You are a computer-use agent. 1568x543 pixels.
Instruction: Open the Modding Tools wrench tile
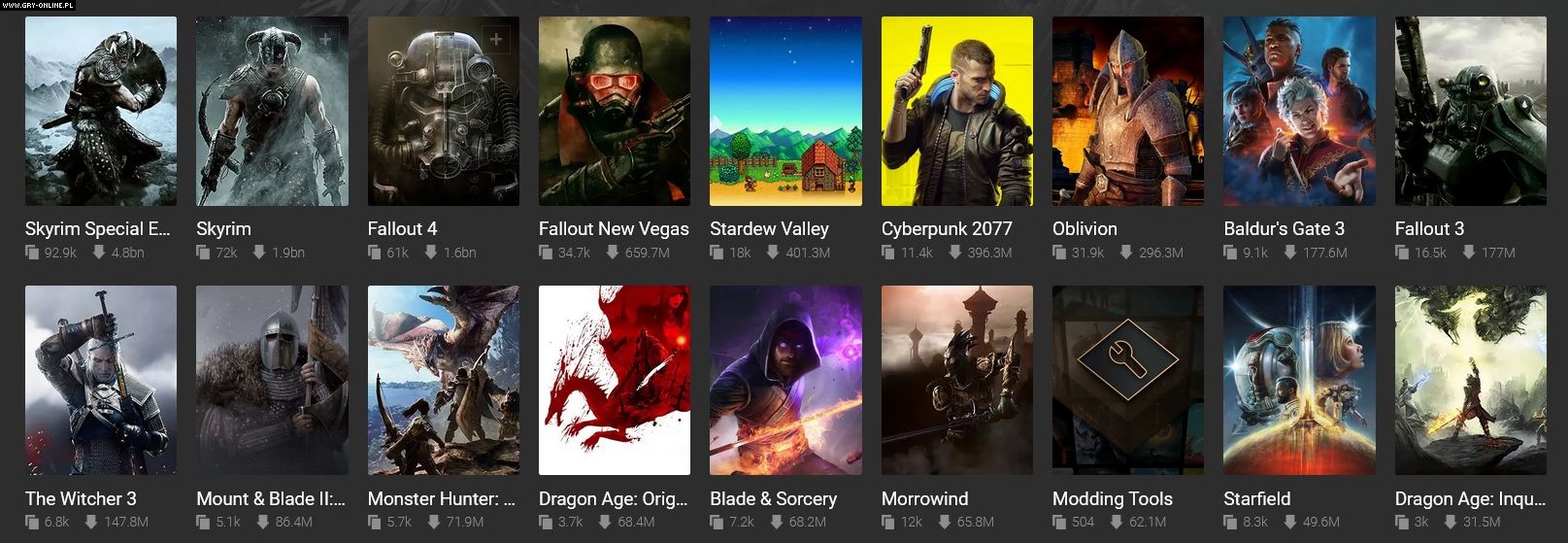(x=1127, y=380)
